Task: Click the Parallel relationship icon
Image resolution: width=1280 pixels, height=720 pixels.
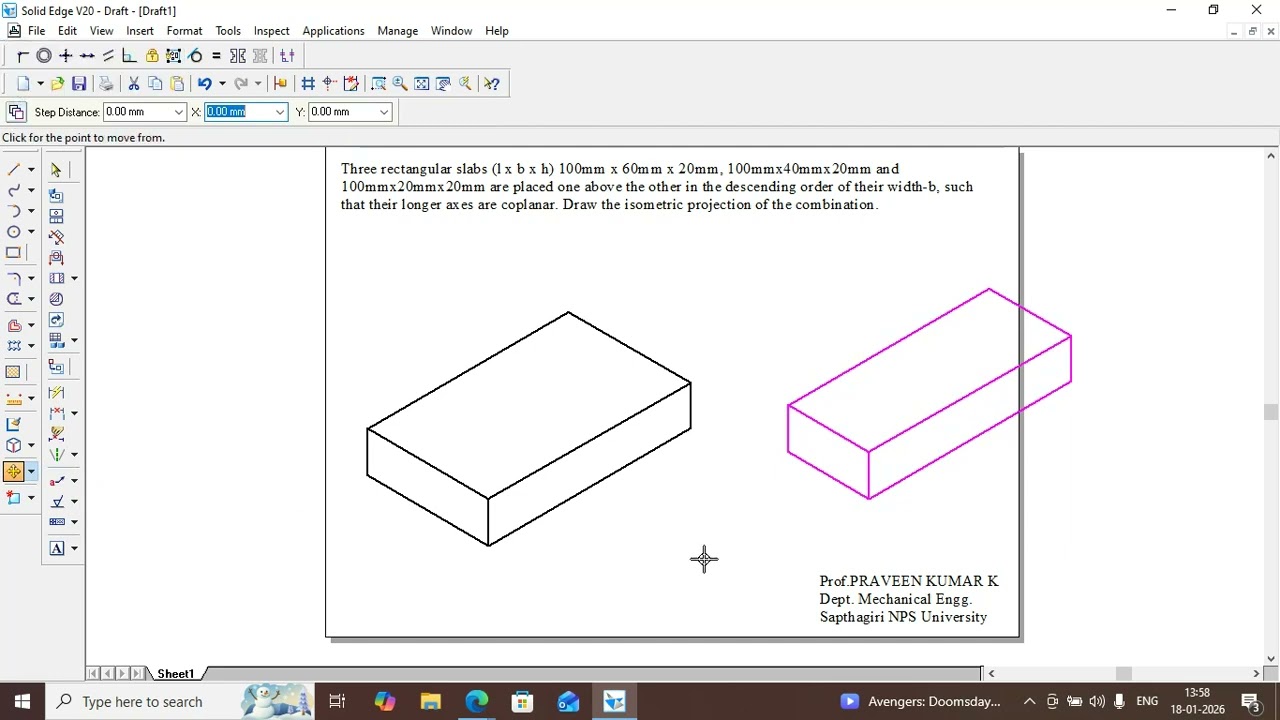Action: coord(109,56)
